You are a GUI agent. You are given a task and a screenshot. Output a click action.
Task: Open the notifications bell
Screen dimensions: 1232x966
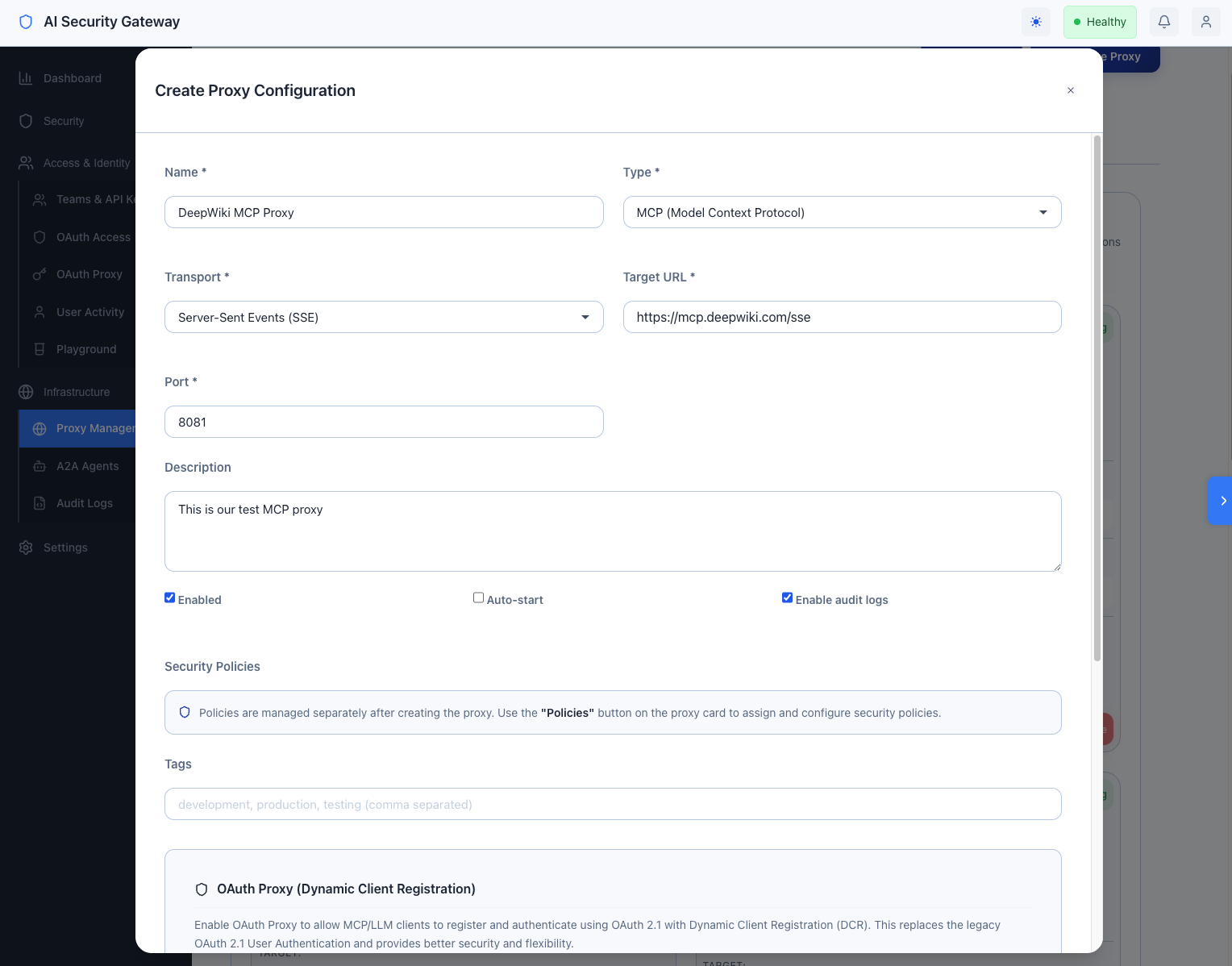click(x=1163, y=22)
